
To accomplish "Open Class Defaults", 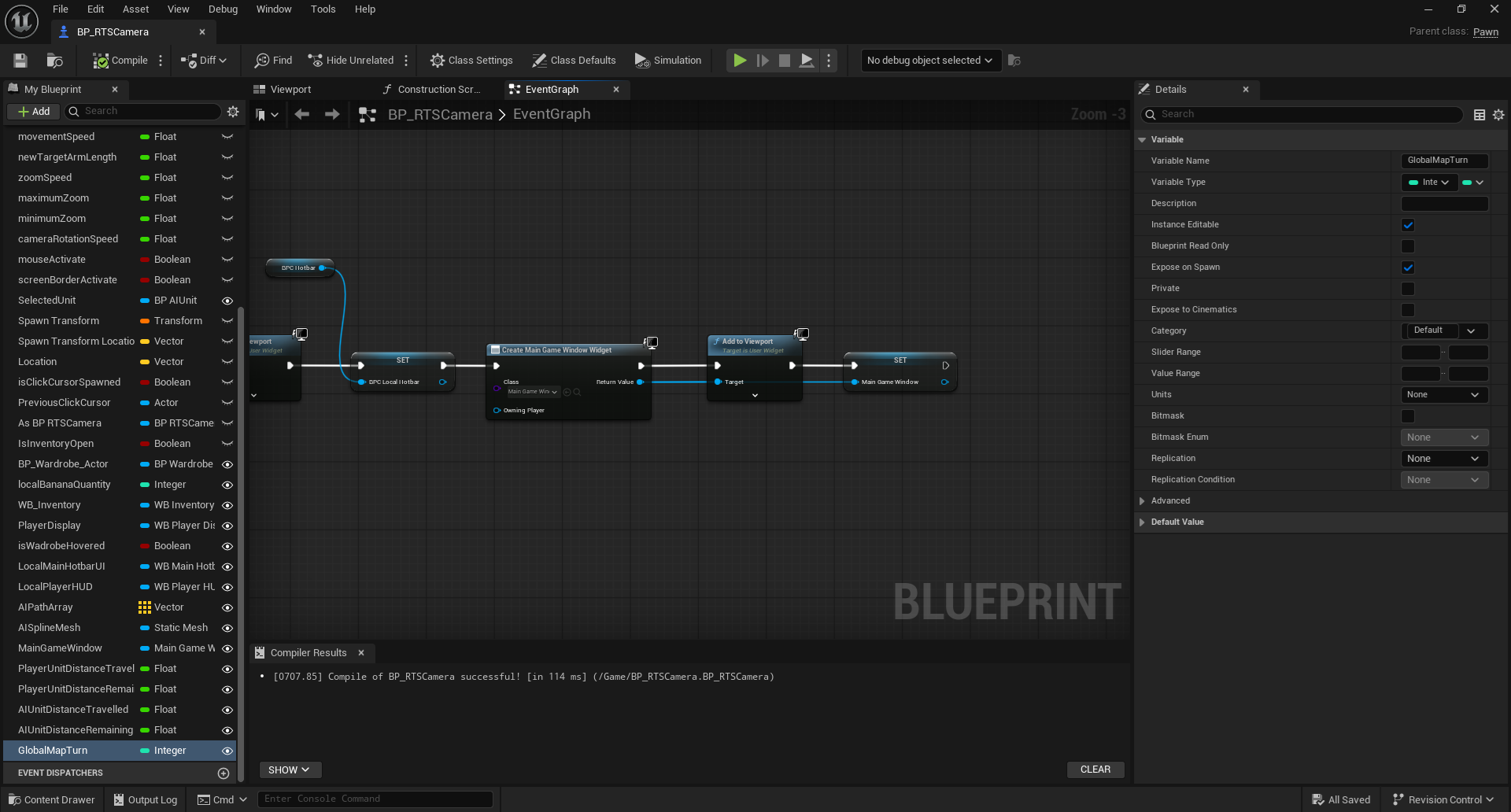I will pos(574,61).
